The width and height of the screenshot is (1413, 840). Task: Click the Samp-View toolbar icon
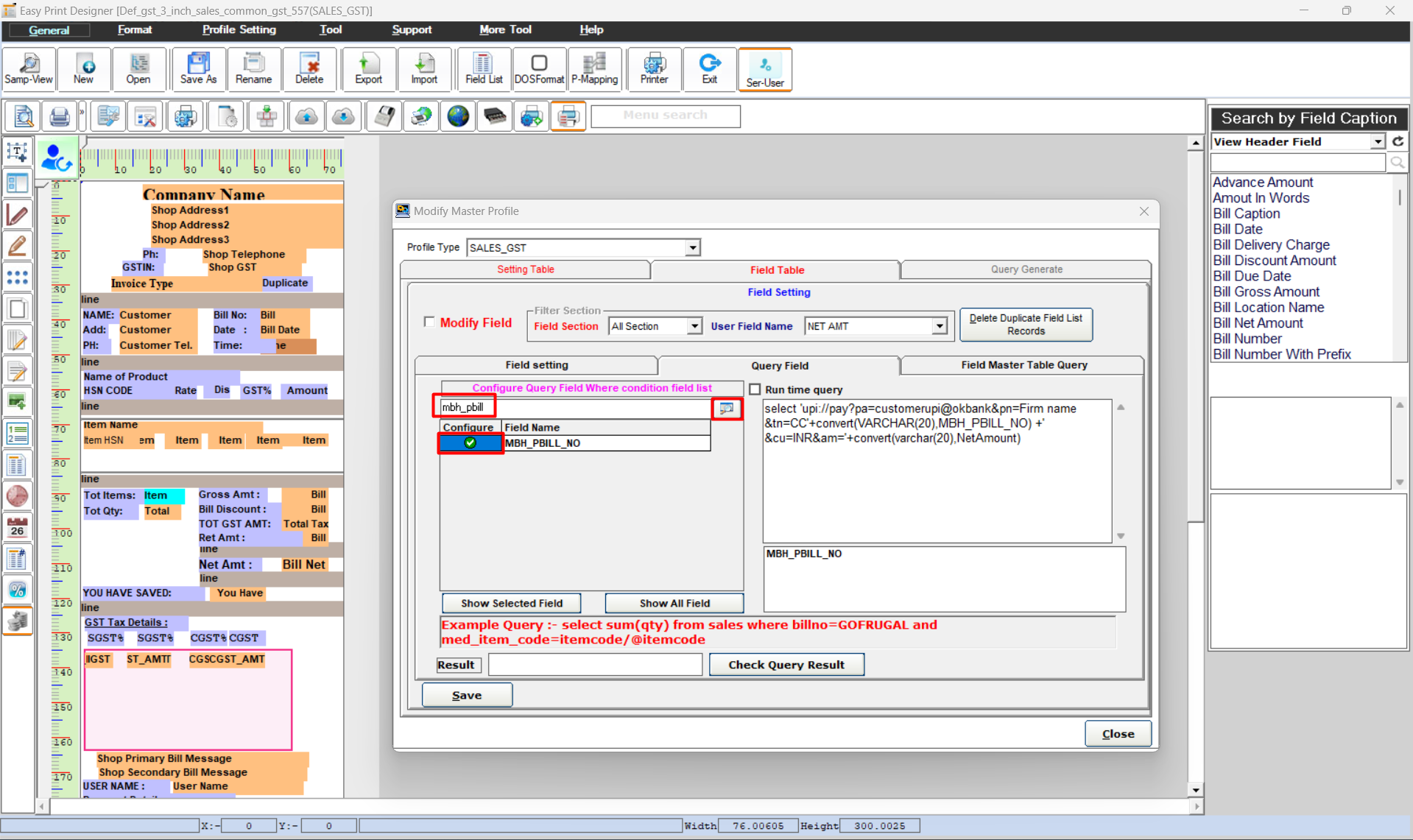[x=29, y=69]
